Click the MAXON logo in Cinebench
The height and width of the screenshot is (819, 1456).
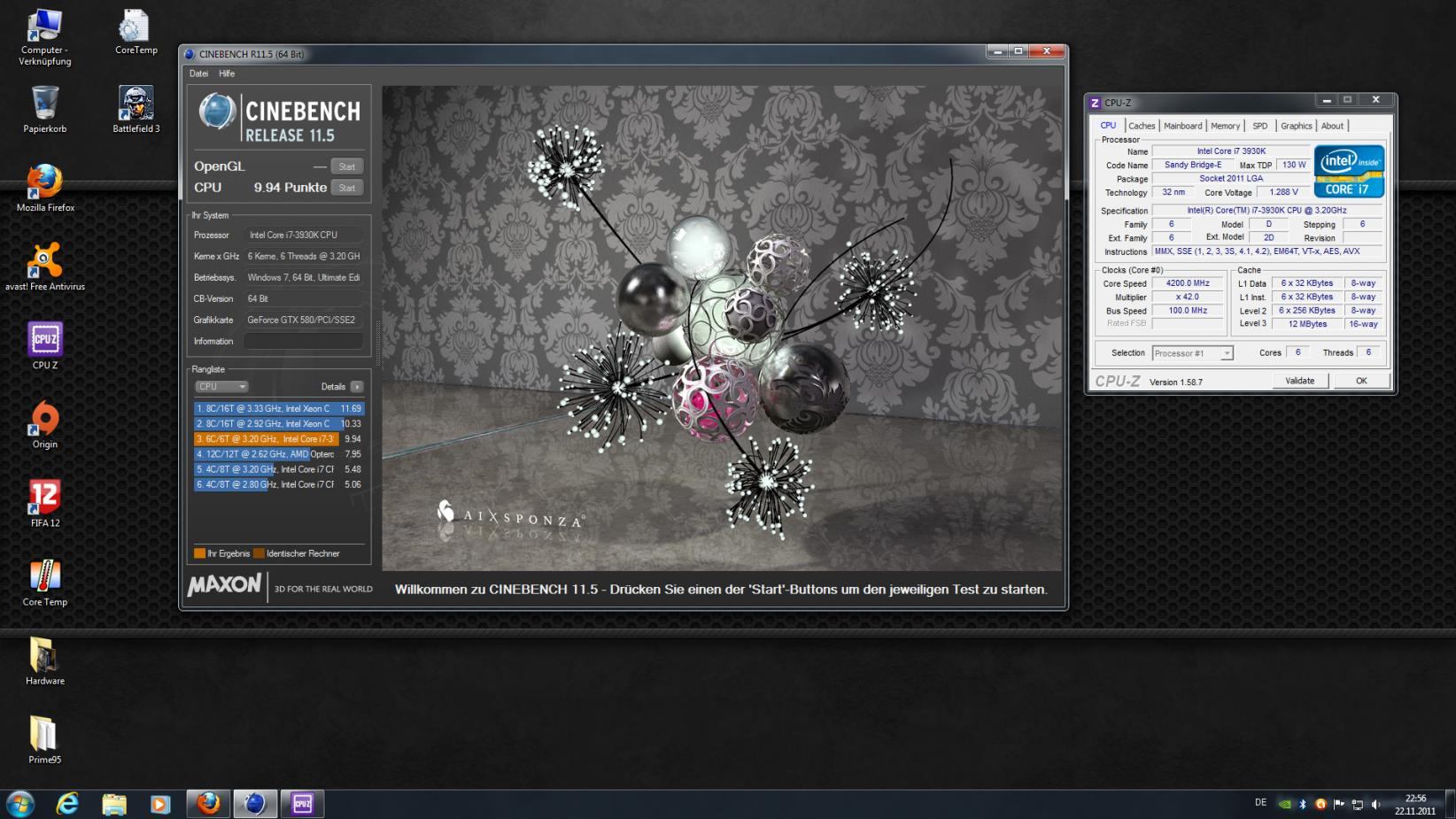[225, 585]
